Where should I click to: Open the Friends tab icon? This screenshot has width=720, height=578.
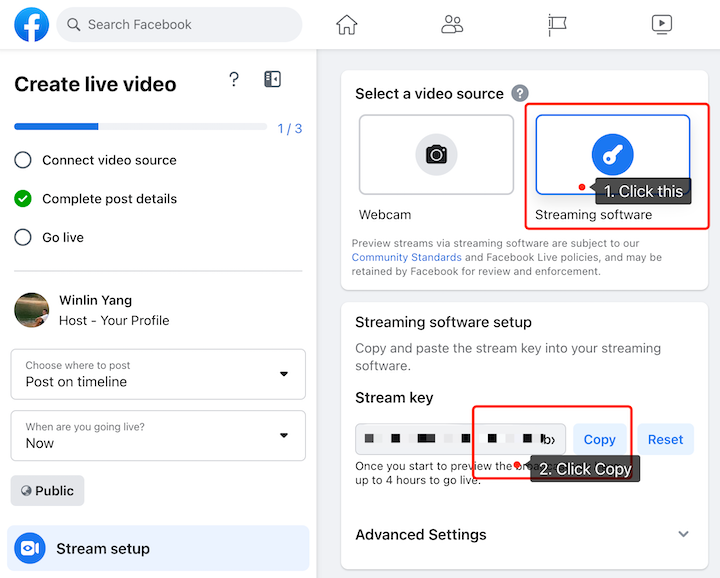[x=452, y=24]
